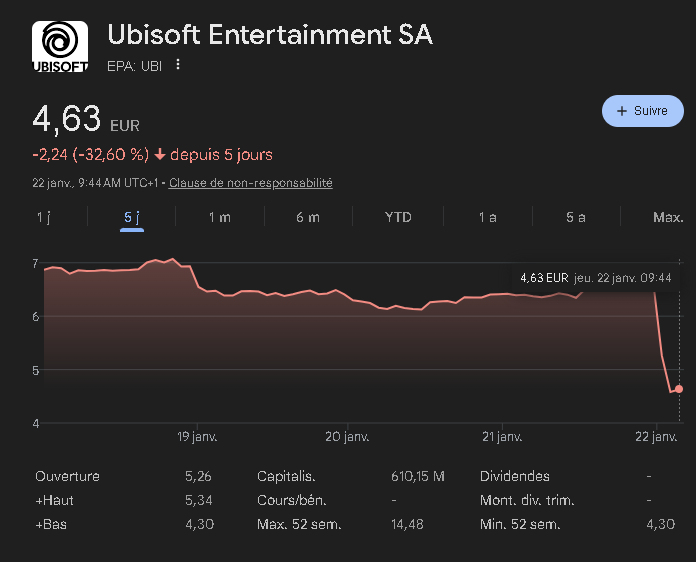Click the Capitalis. value 610,15 M
This screenshot has width=696, height=562.
(x=417, y=476)
